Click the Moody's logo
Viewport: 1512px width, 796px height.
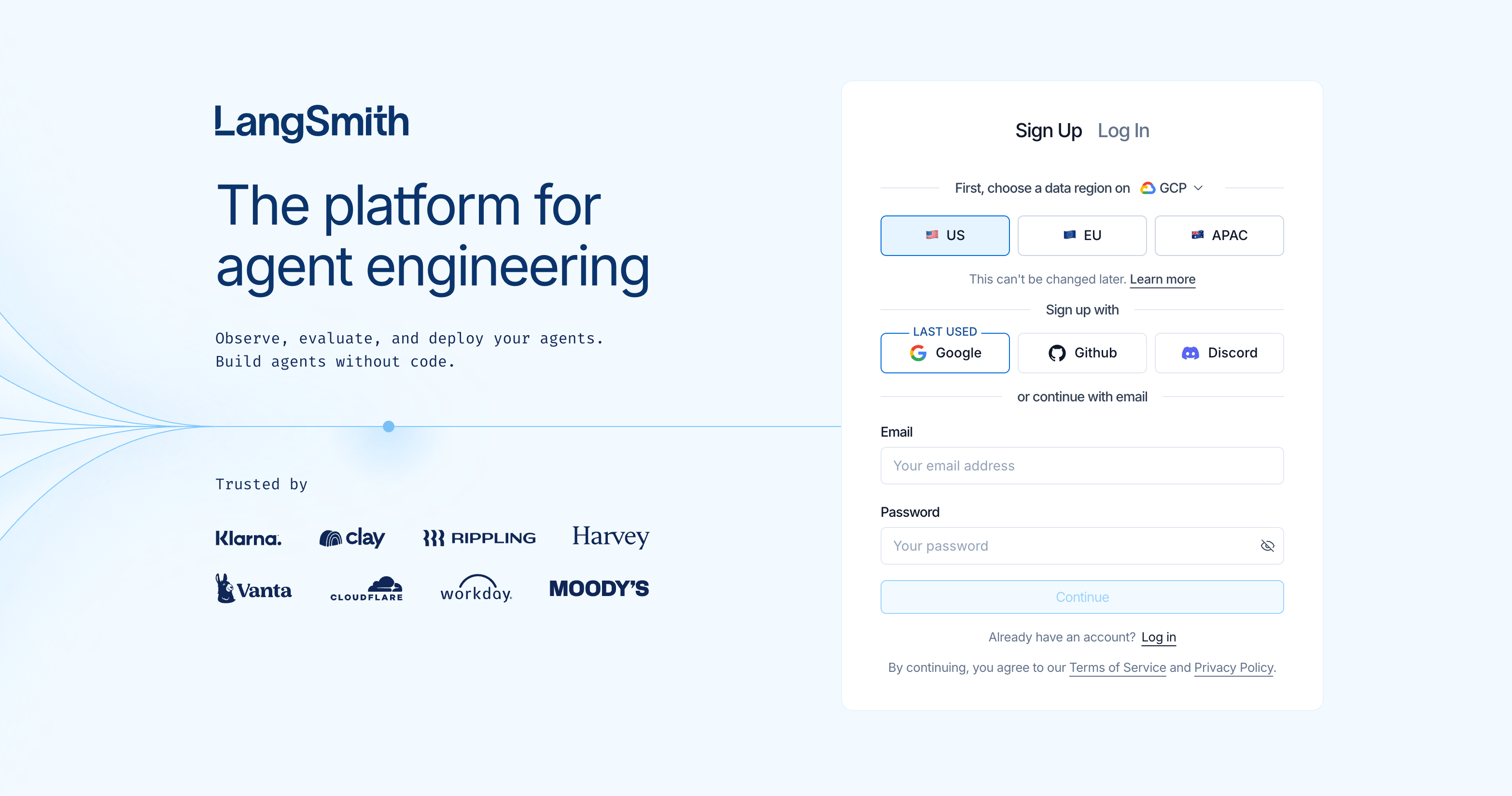pos(599,589)
